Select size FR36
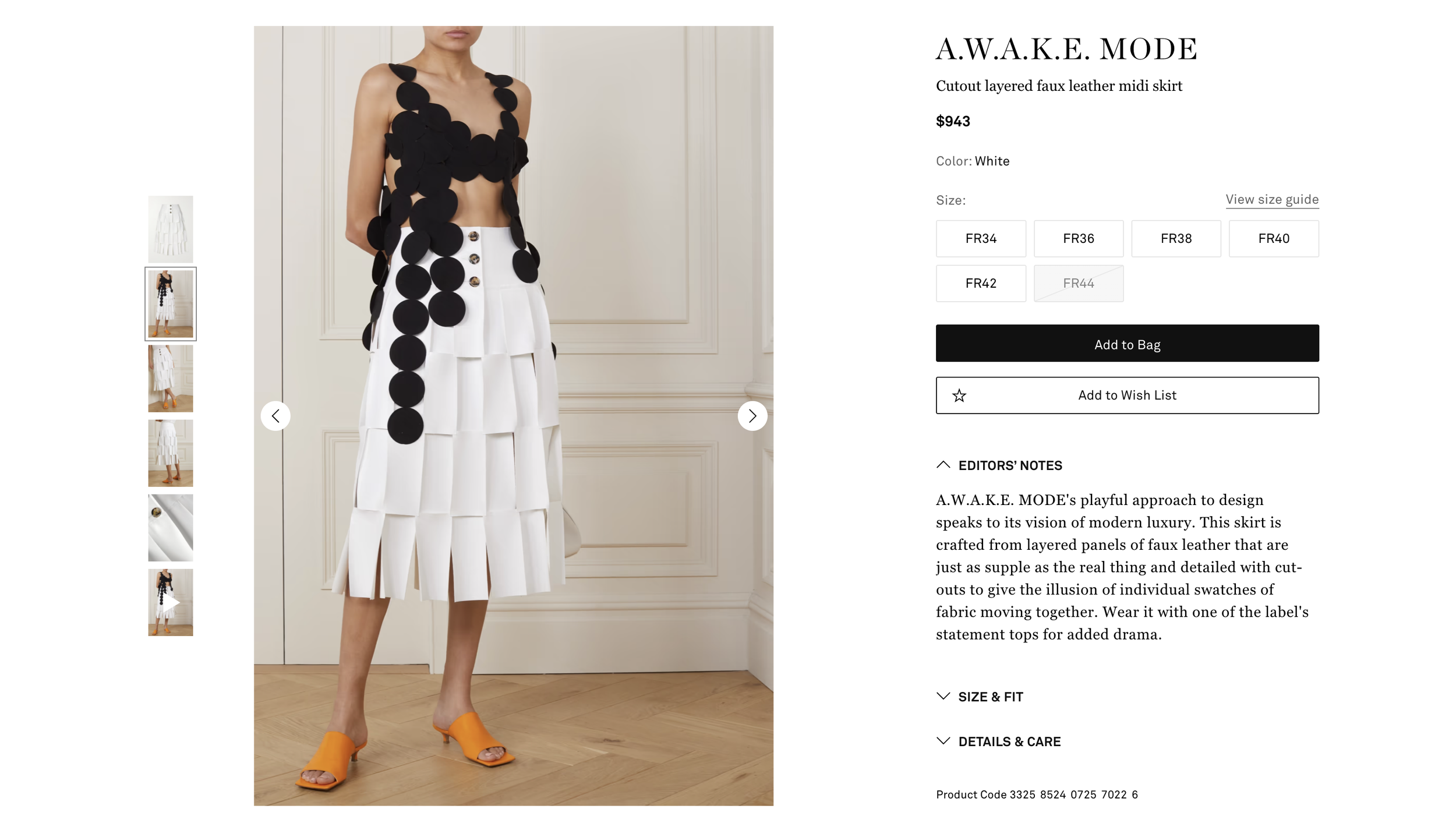 1079,239
